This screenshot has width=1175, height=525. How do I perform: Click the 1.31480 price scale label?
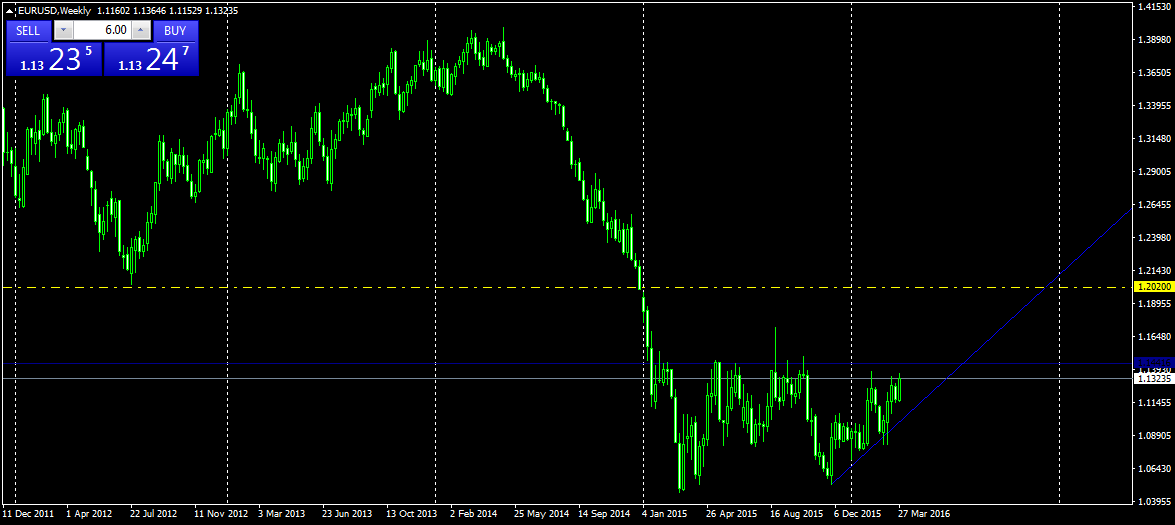(1154, 139)
